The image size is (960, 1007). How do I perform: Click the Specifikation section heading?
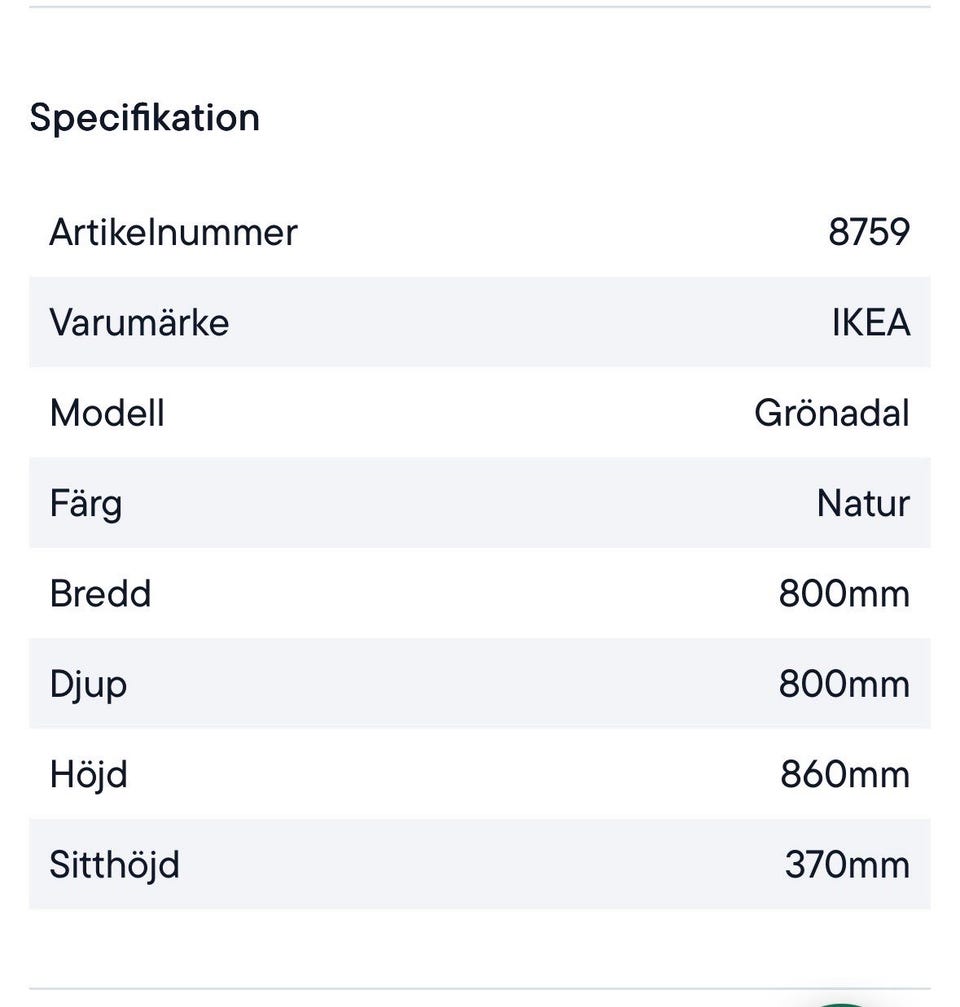click(x=145, y=118)
